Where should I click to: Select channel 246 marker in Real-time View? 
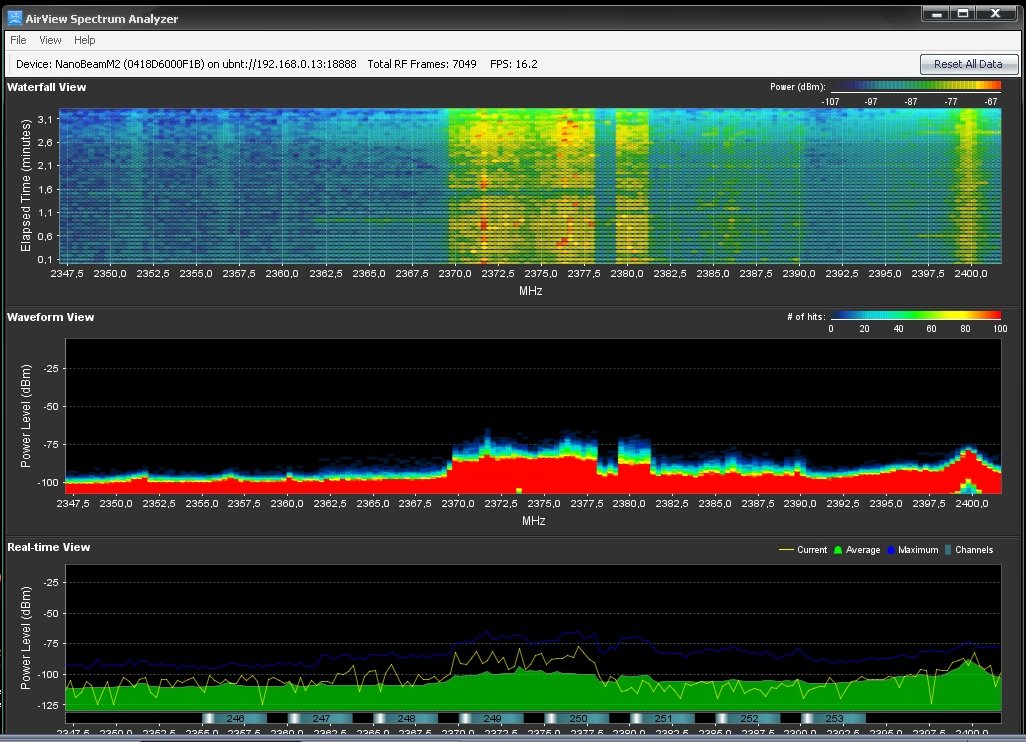[x=235, y=718]
